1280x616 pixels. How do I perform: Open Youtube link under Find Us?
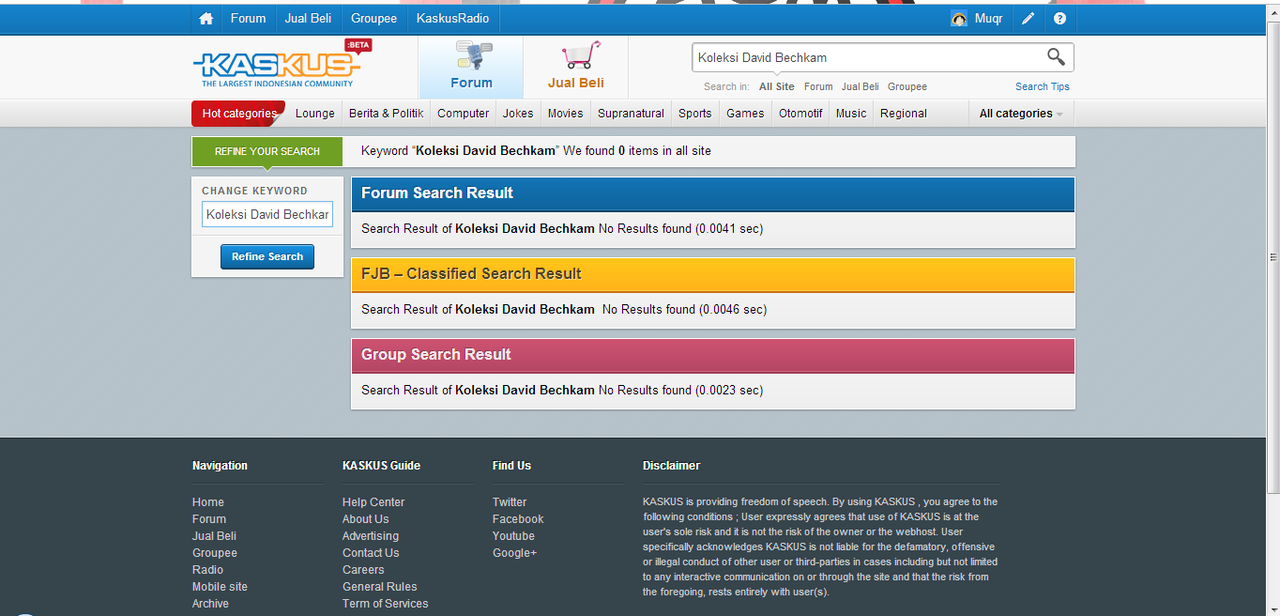point(513,536)
